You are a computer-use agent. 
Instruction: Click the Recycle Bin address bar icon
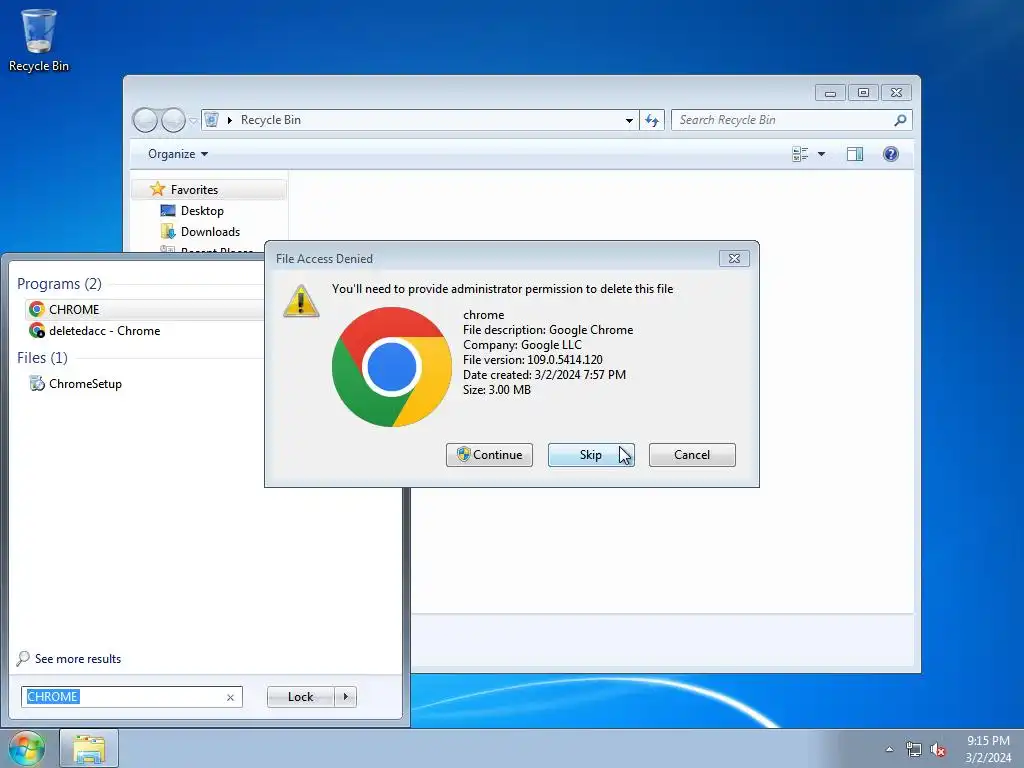coord(212,120)
